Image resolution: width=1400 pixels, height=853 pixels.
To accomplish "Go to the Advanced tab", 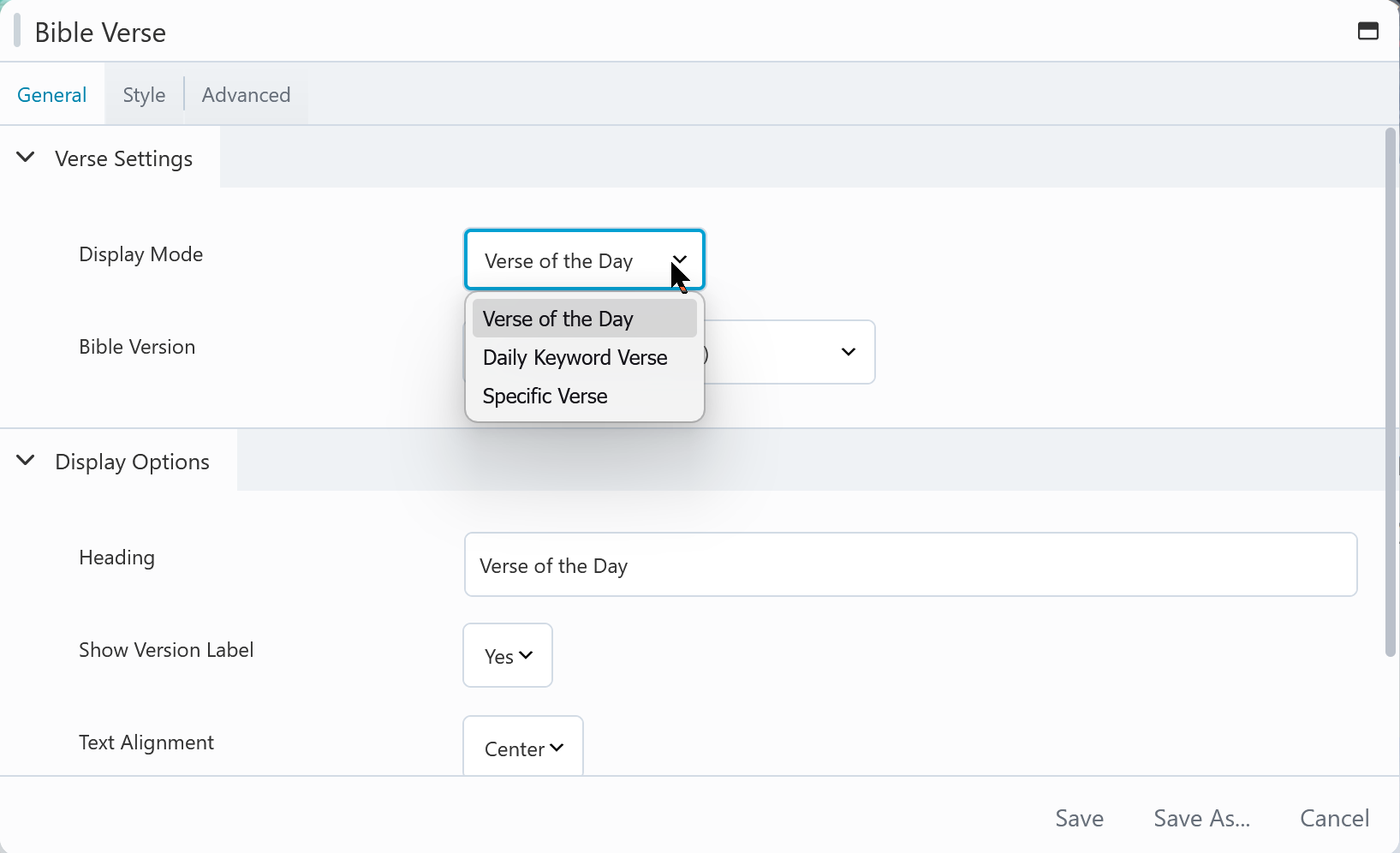I will coord(246,95).
